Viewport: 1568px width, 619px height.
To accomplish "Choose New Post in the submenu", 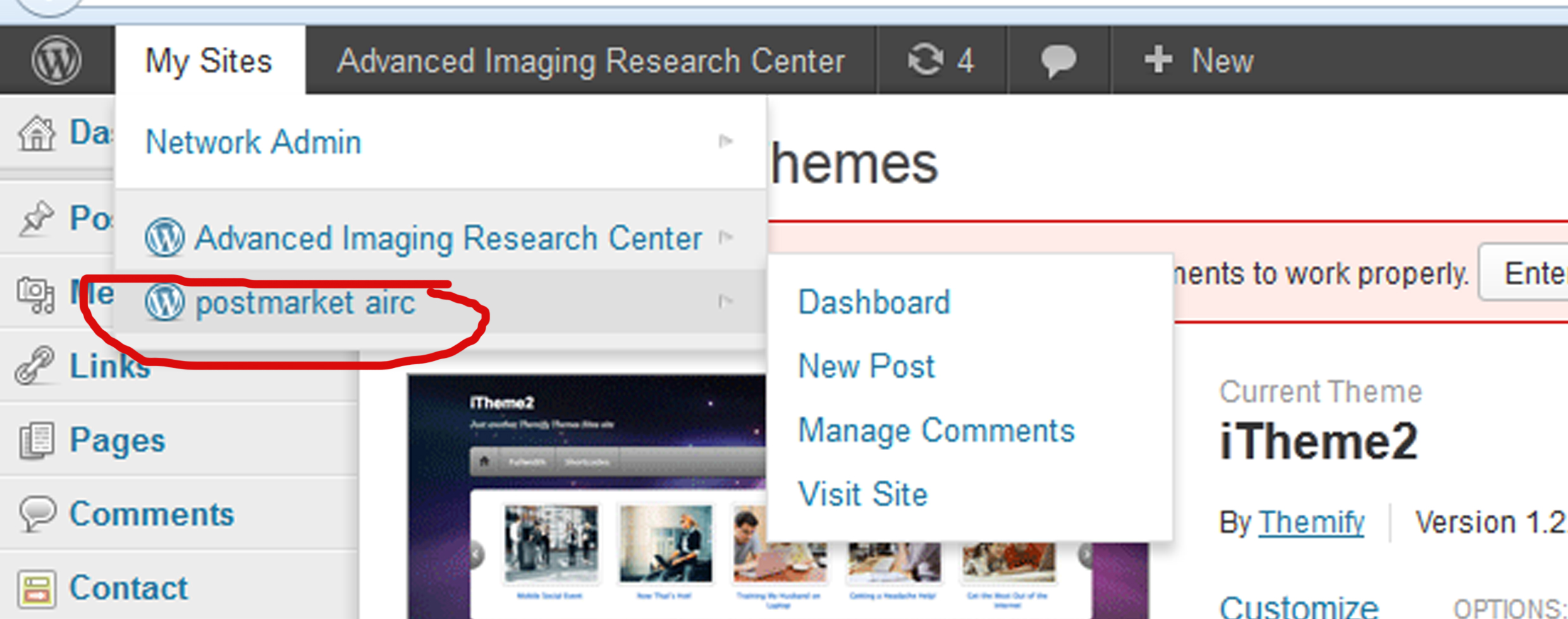I will [866, 366].
